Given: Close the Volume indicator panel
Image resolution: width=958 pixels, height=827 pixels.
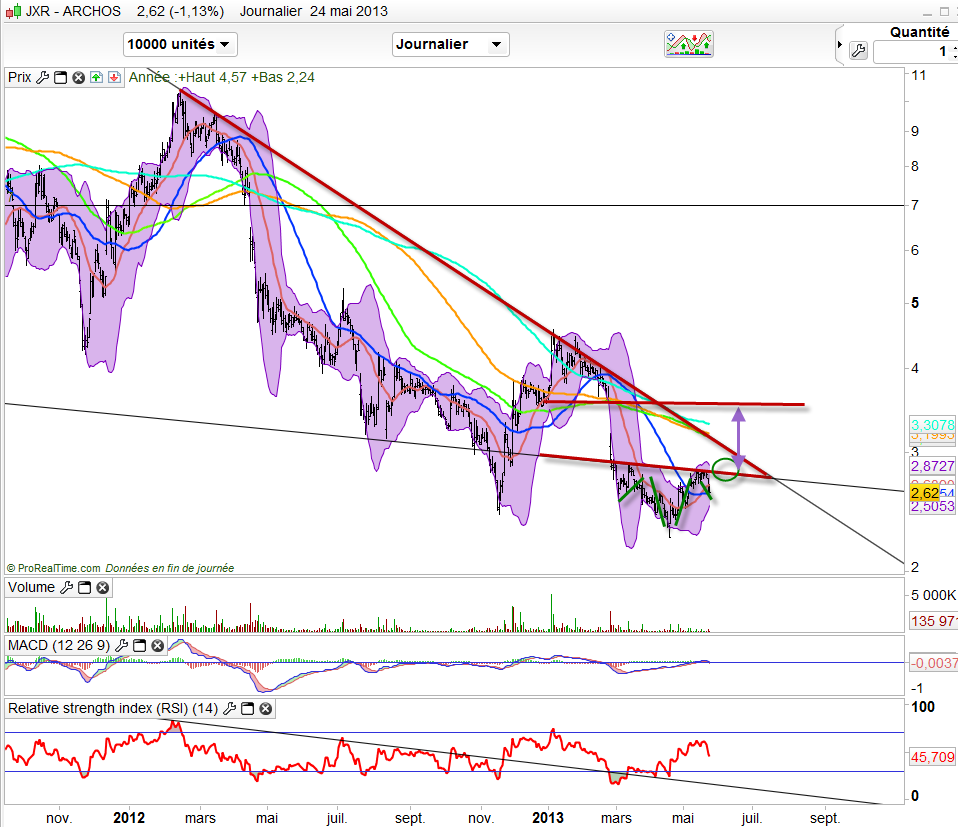Looking at the screenshot, I should 102,588.
